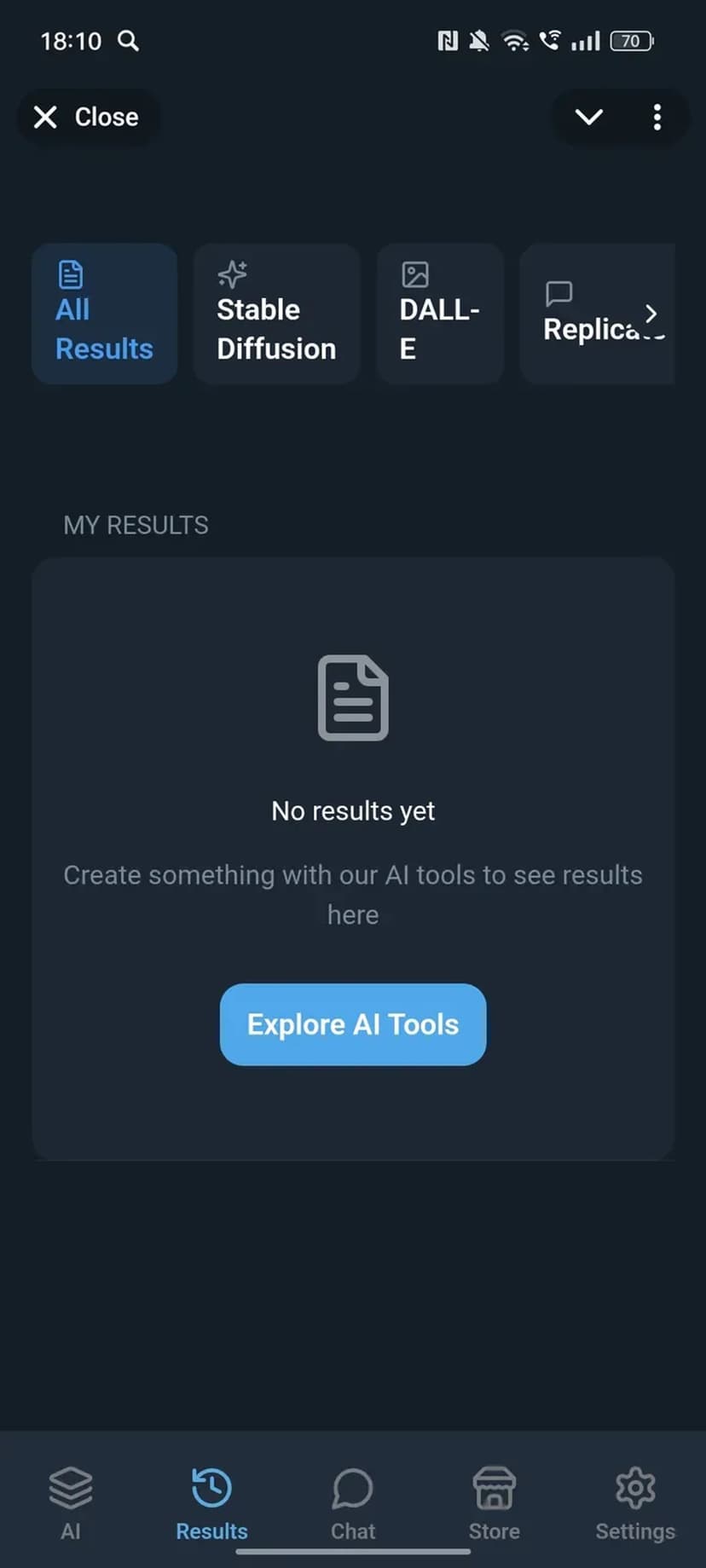Tap the Results history icon

[211, 1488]
